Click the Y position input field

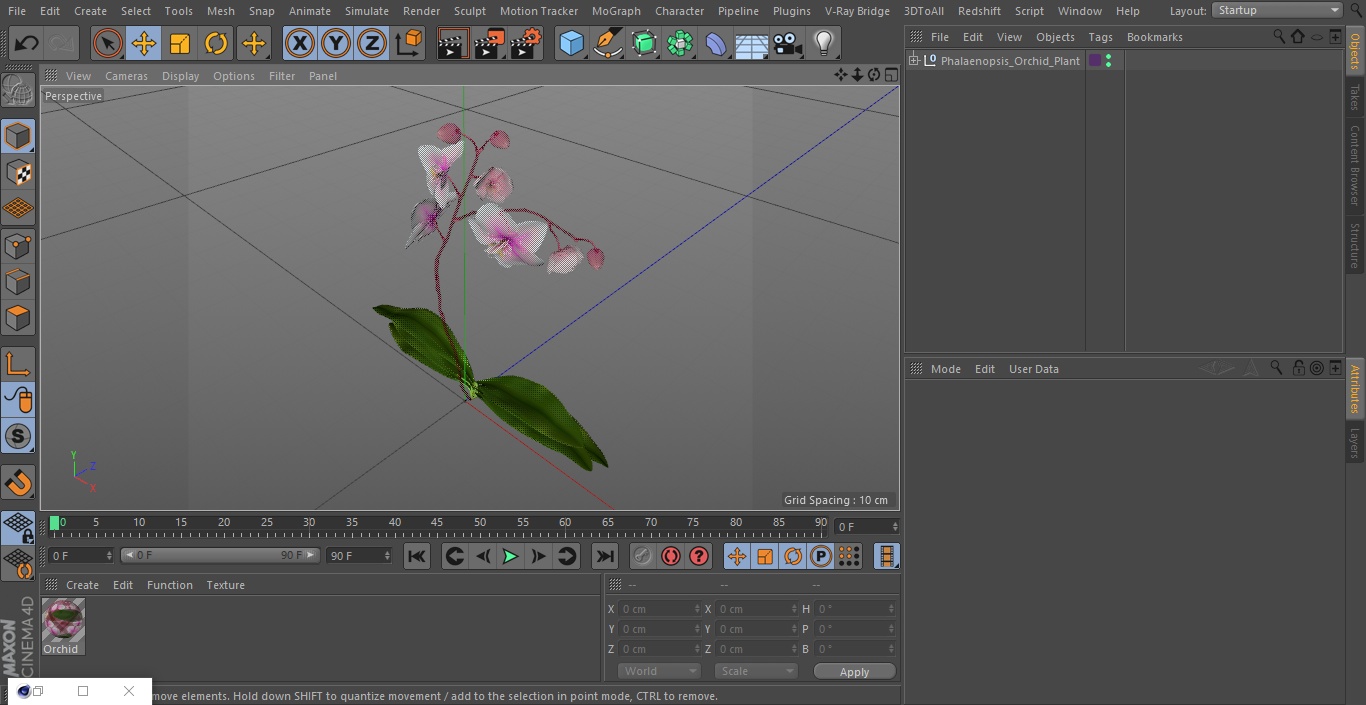pos(659,629)
